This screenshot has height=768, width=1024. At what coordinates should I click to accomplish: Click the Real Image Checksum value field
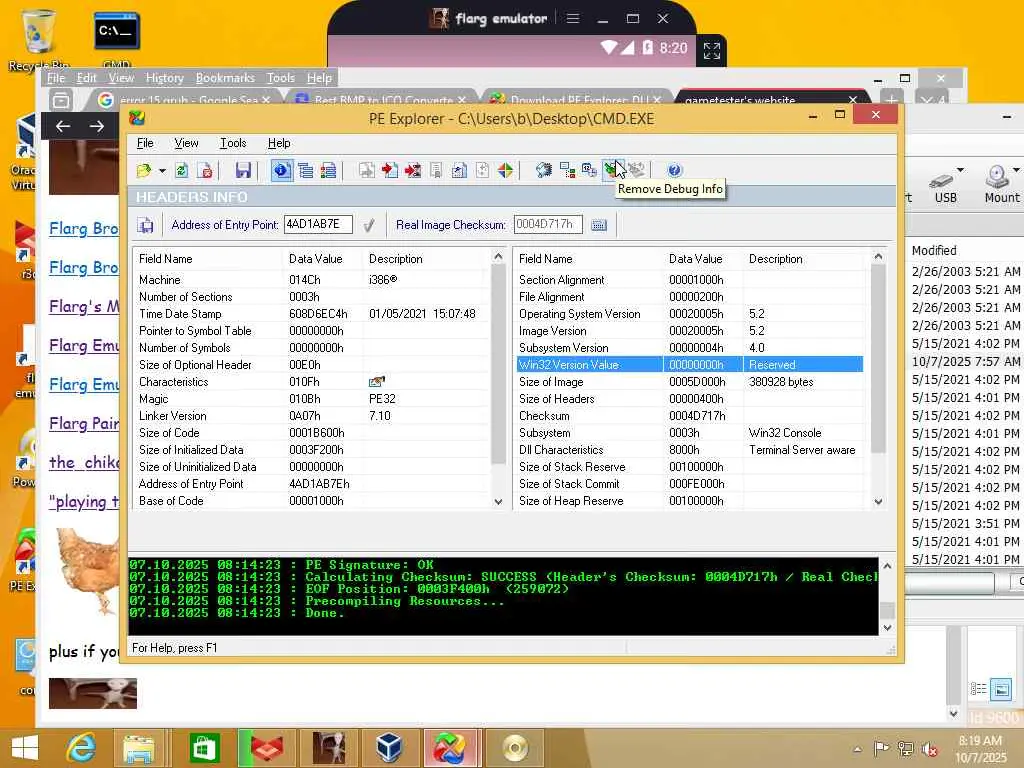click(547, 225)
